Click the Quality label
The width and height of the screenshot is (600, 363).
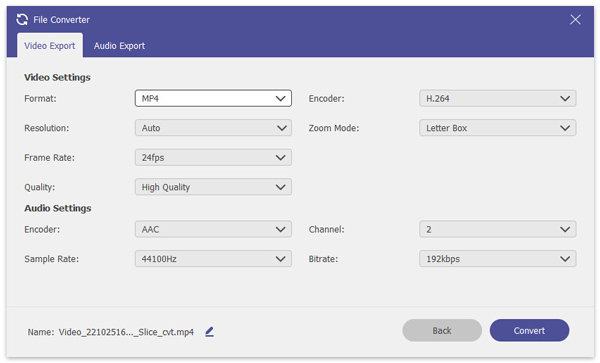39,187
